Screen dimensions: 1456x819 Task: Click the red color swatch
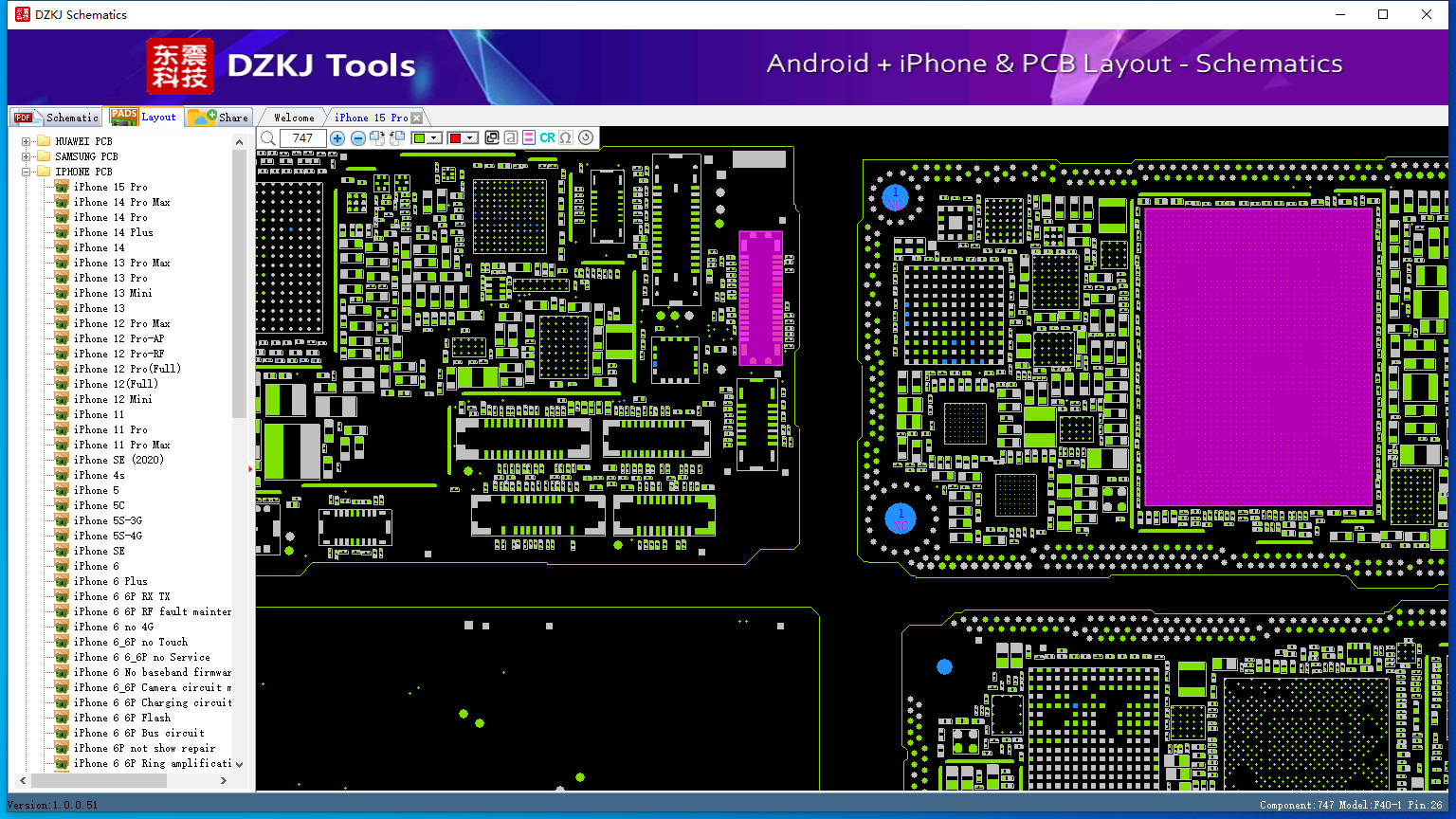tap(455, 138)
